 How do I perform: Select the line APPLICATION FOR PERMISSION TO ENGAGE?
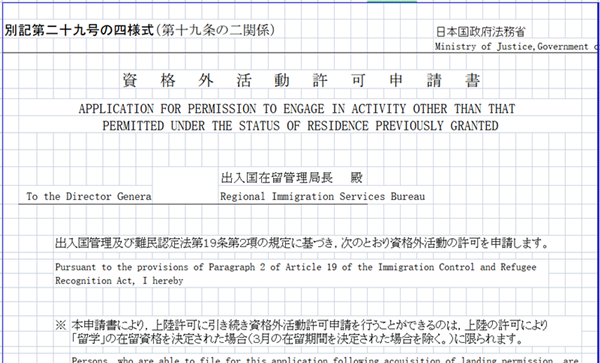pos(297,109)
